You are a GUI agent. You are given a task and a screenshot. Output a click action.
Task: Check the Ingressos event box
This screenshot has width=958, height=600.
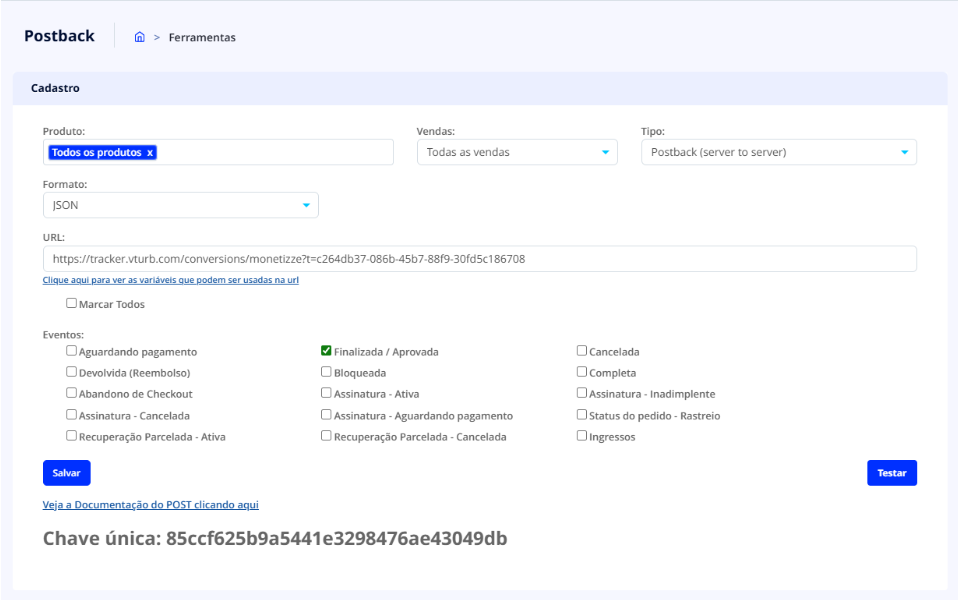coord(582,436)
